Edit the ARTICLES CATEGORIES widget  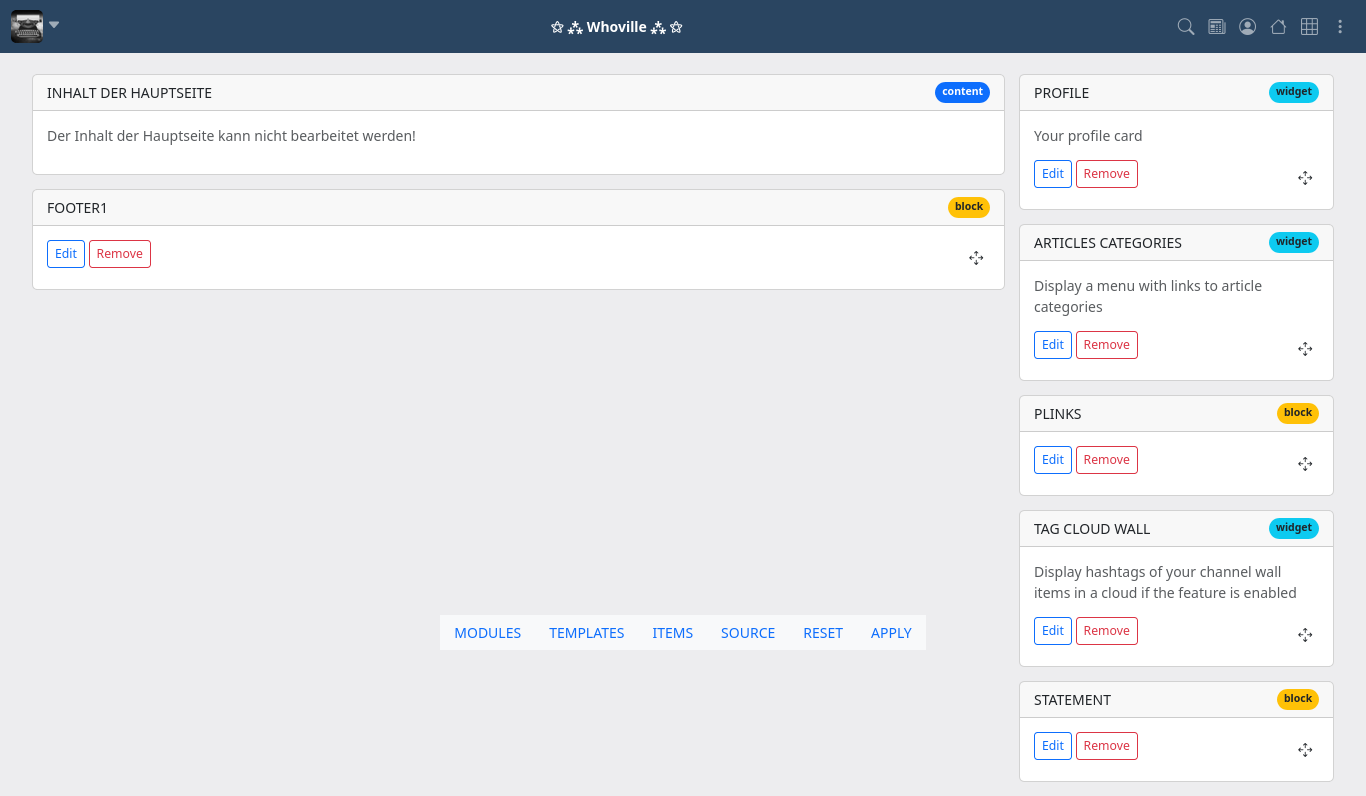[x=1052, y=345]
